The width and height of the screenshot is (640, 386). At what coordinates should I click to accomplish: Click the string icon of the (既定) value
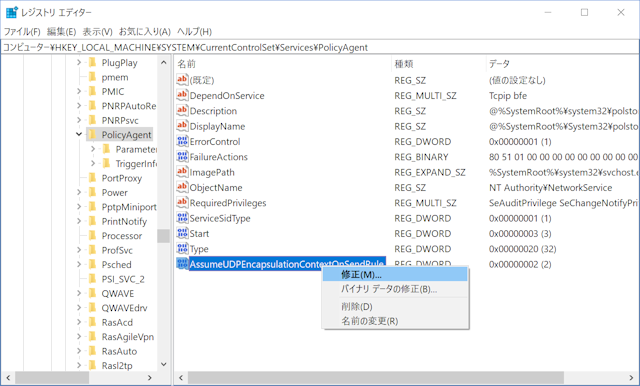[182, 80]
